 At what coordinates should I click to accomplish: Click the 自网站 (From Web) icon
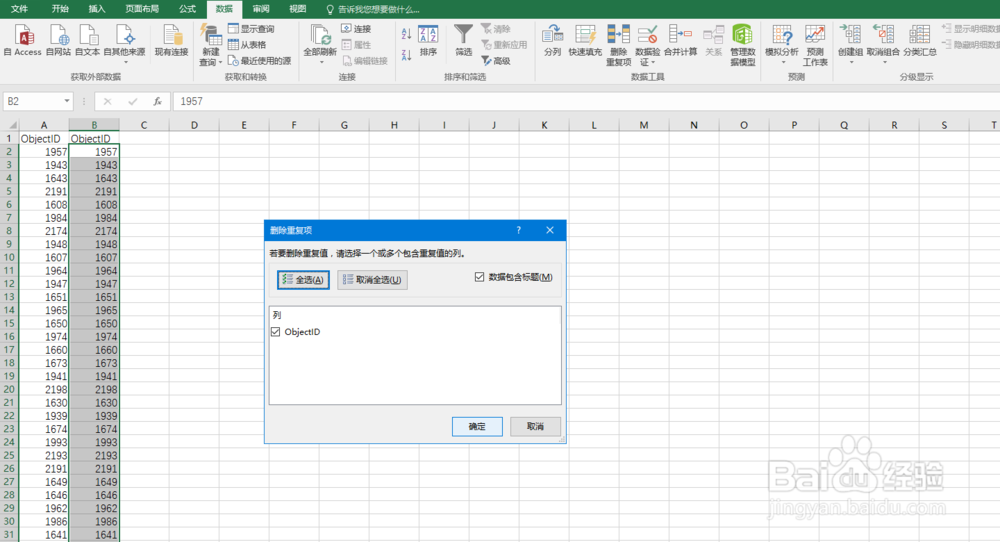(x=58, y=40)
